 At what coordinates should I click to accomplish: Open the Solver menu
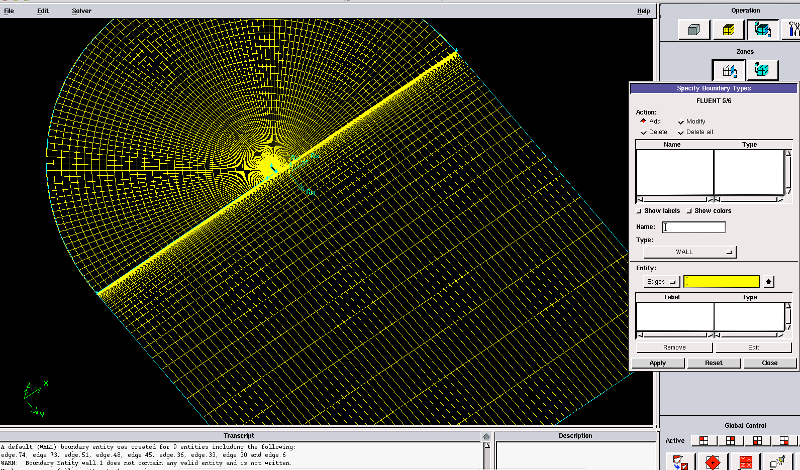tap(81, 11)
